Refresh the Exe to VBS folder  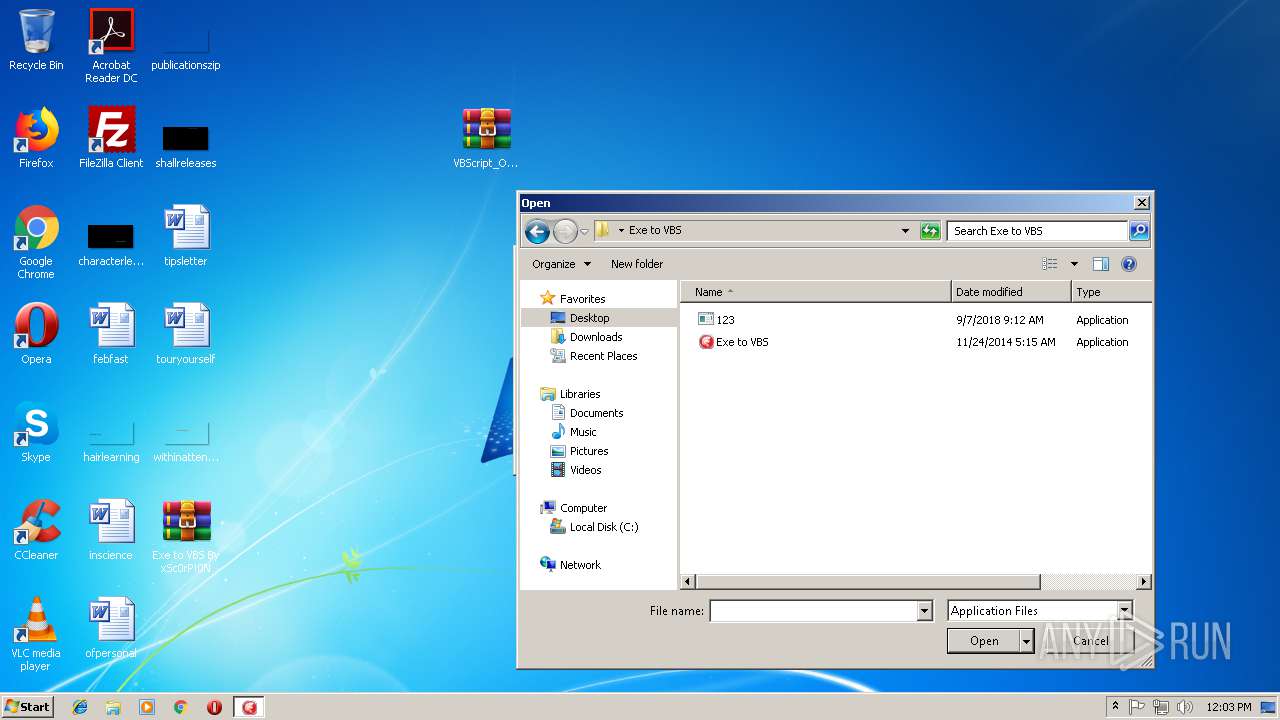click(930, 231)
